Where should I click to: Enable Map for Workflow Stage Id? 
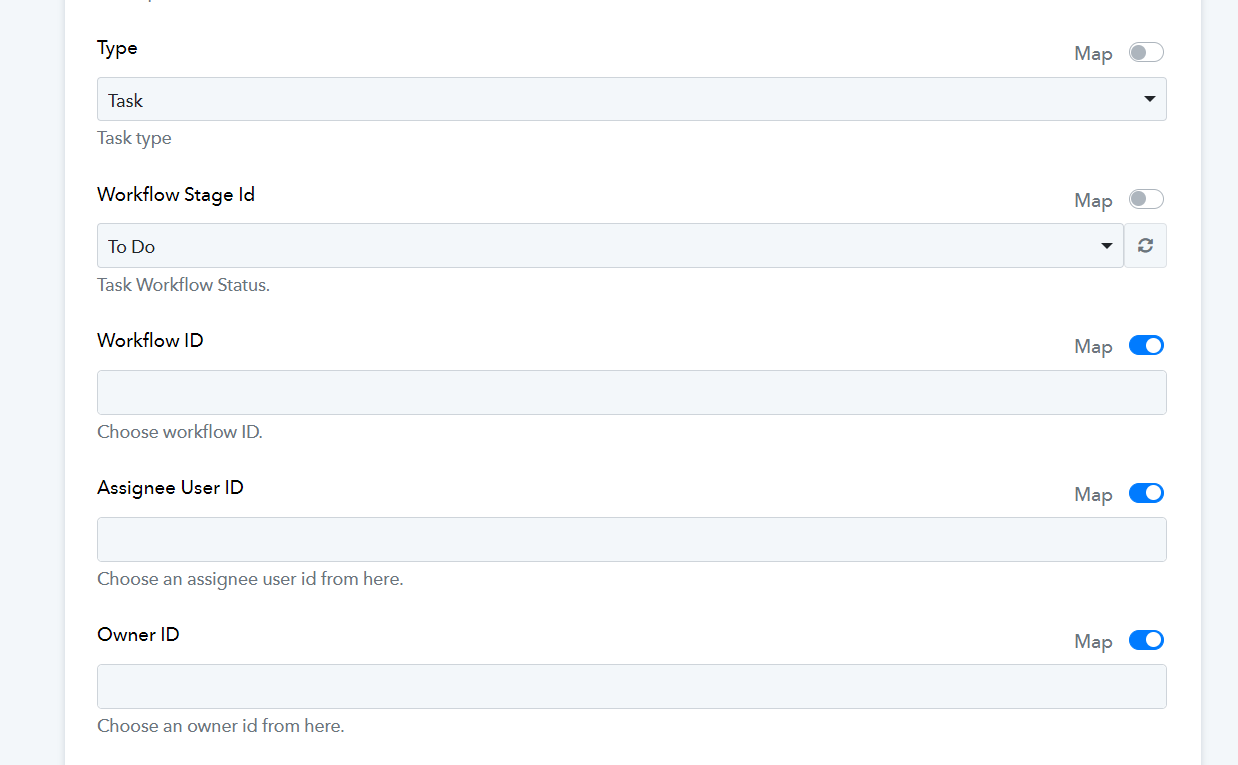(1146, 199)
